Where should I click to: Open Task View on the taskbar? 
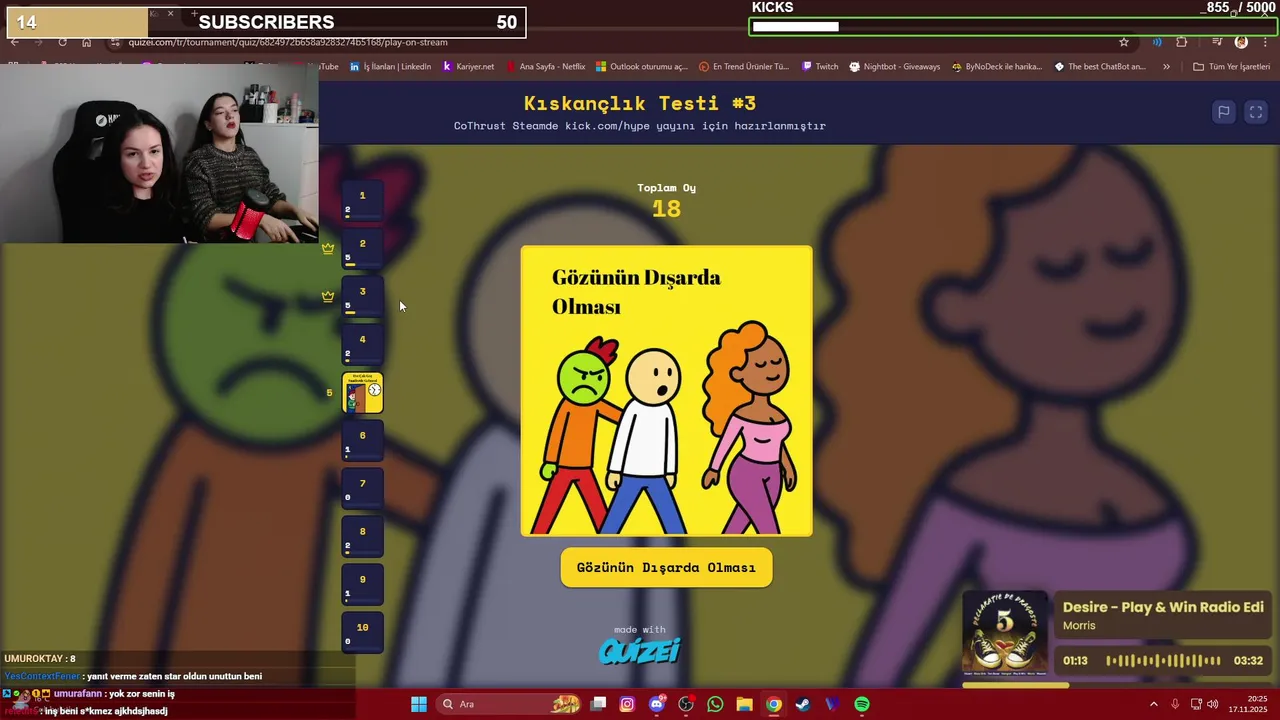598,704
